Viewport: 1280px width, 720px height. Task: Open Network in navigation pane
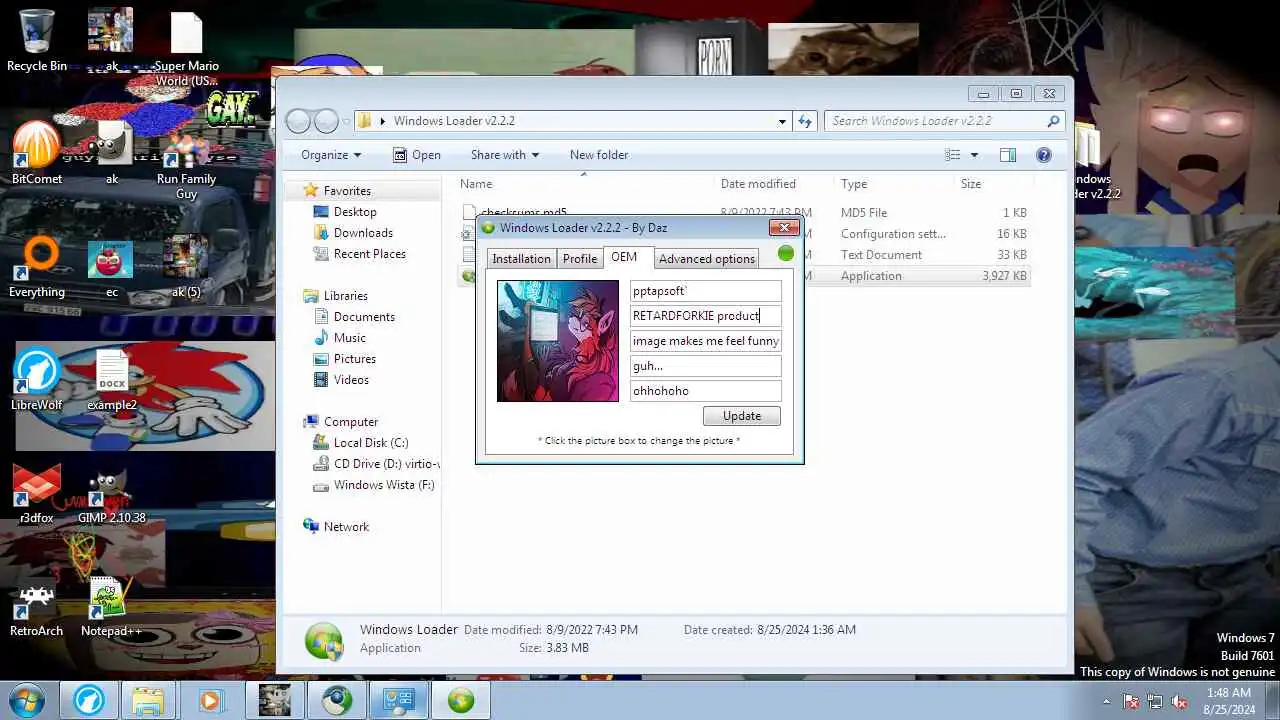(346, 527)
